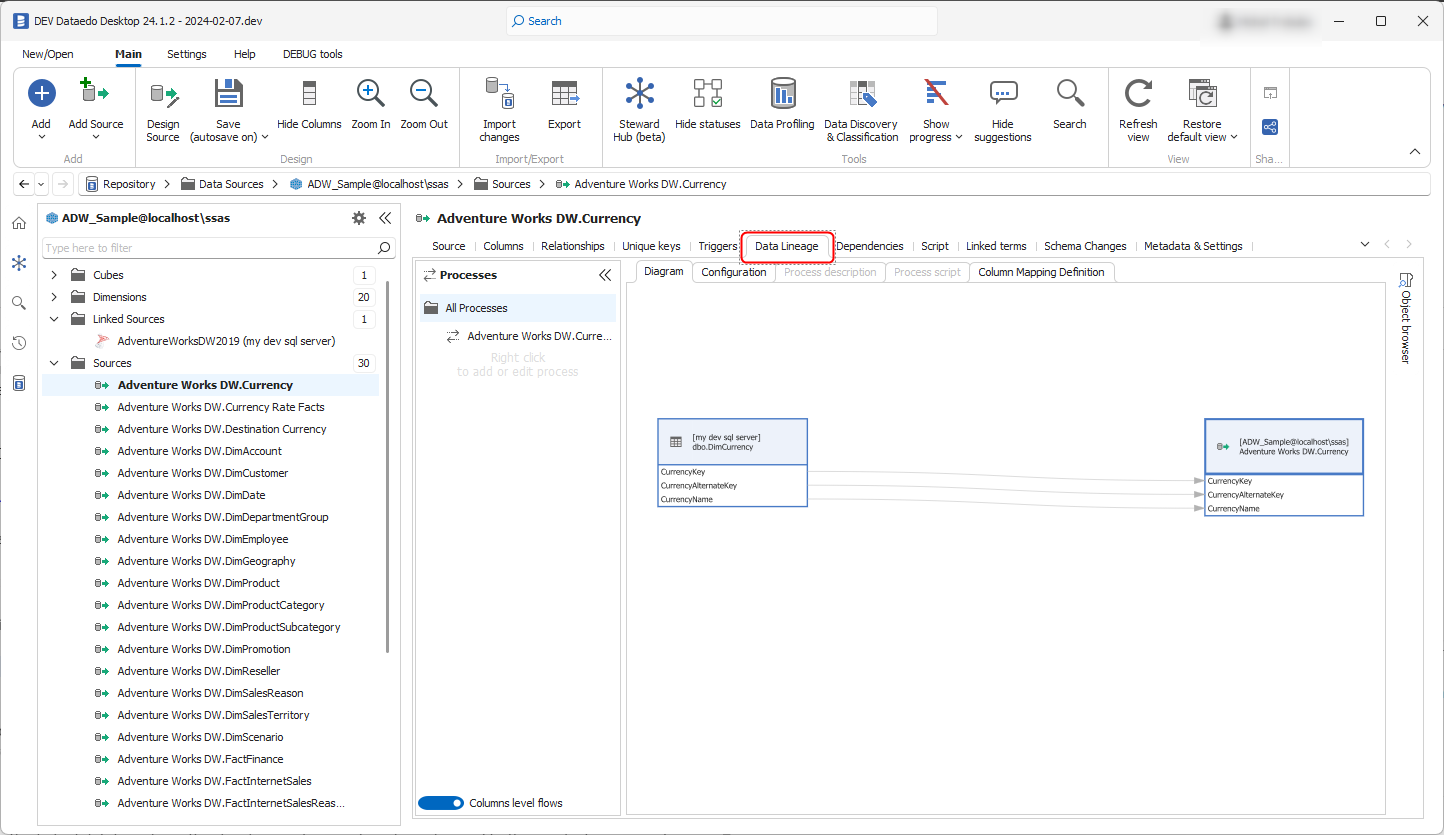The image size is (1444, 835).
Task: Click the Import changes icon
Action: pyautogui.click(x=499, y=94)
